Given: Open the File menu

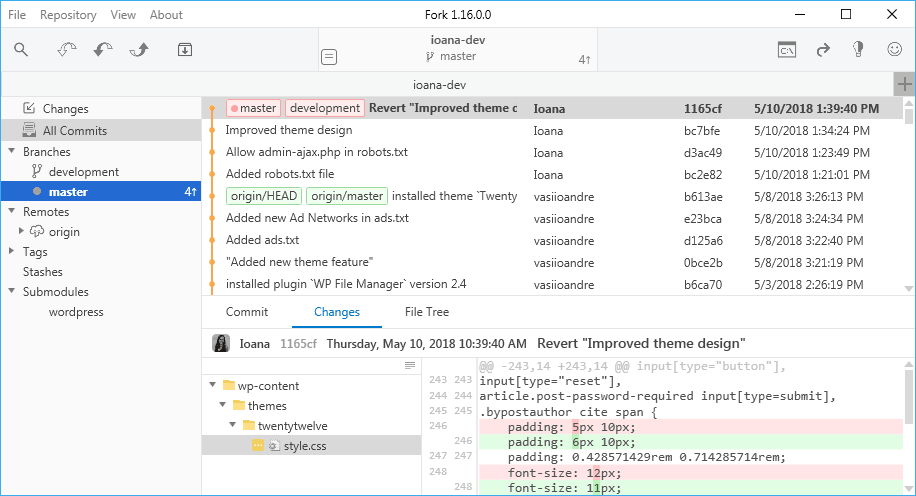Looking at the screenshot, I should (x=17, y=15).
